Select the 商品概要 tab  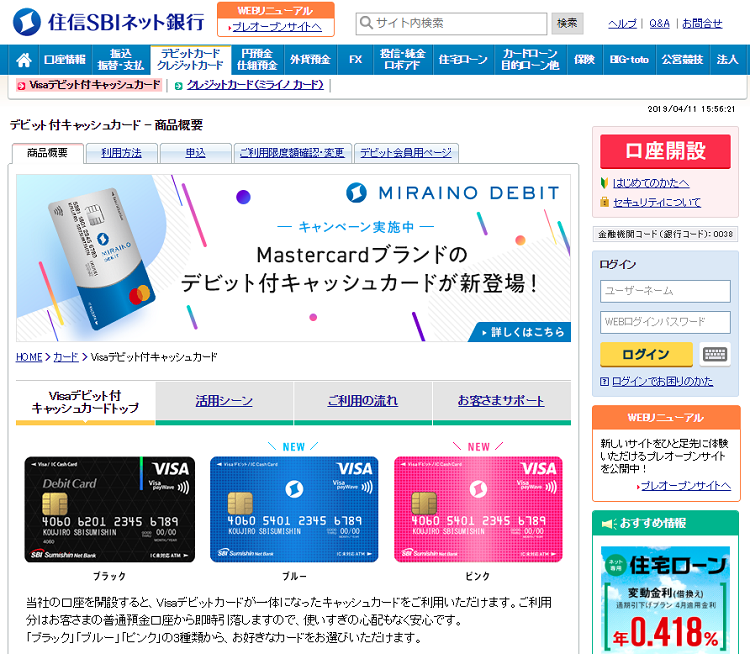(47, 153)
